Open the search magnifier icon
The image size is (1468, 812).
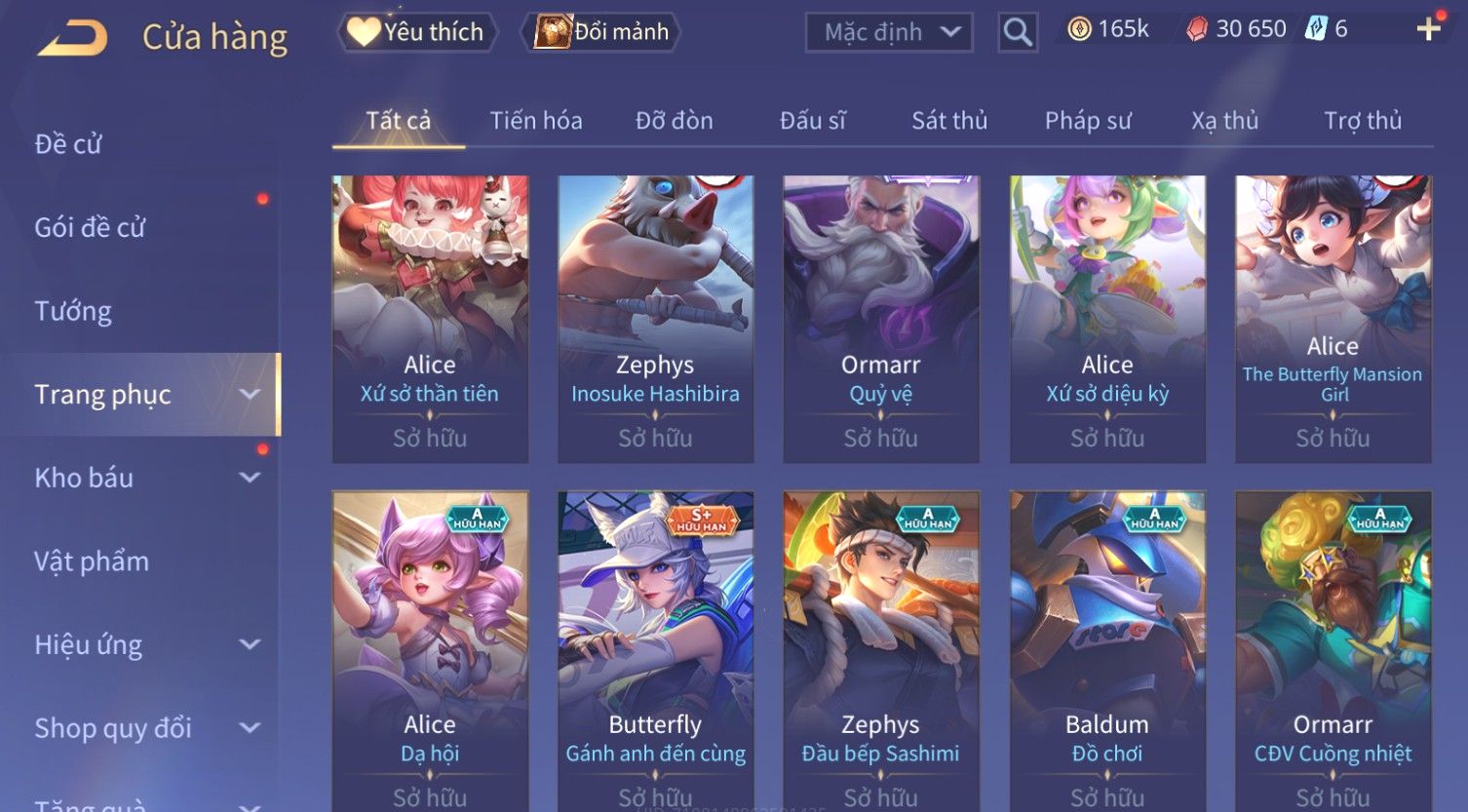[1018, 32]
